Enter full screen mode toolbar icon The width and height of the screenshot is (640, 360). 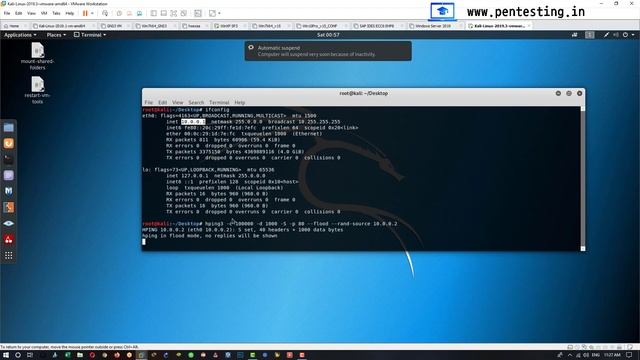(x=173, y=13)
